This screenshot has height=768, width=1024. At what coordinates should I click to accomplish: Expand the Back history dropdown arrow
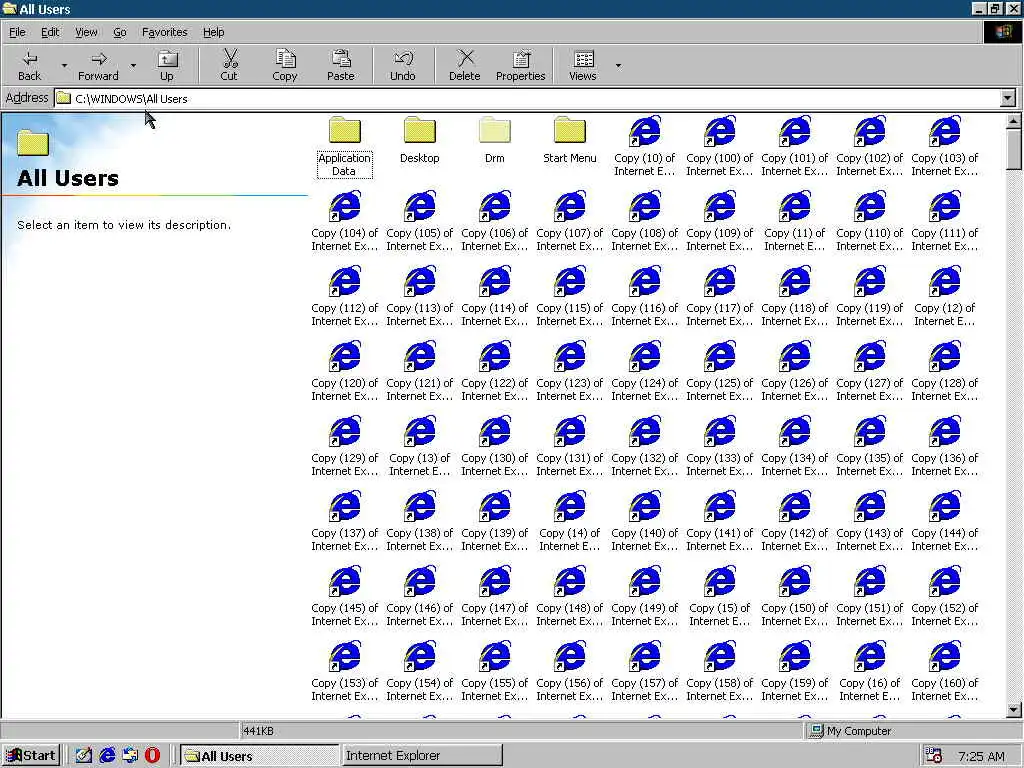click(64, 65)
